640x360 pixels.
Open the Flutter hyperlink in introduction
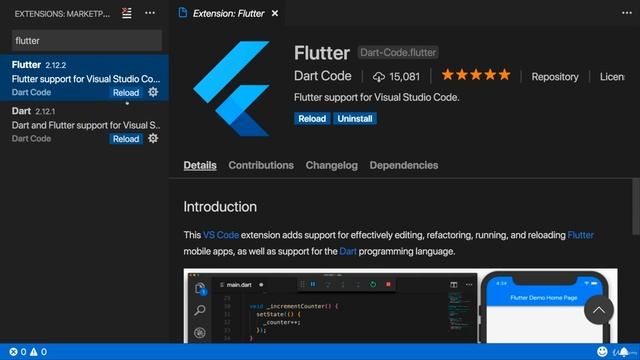580,235
